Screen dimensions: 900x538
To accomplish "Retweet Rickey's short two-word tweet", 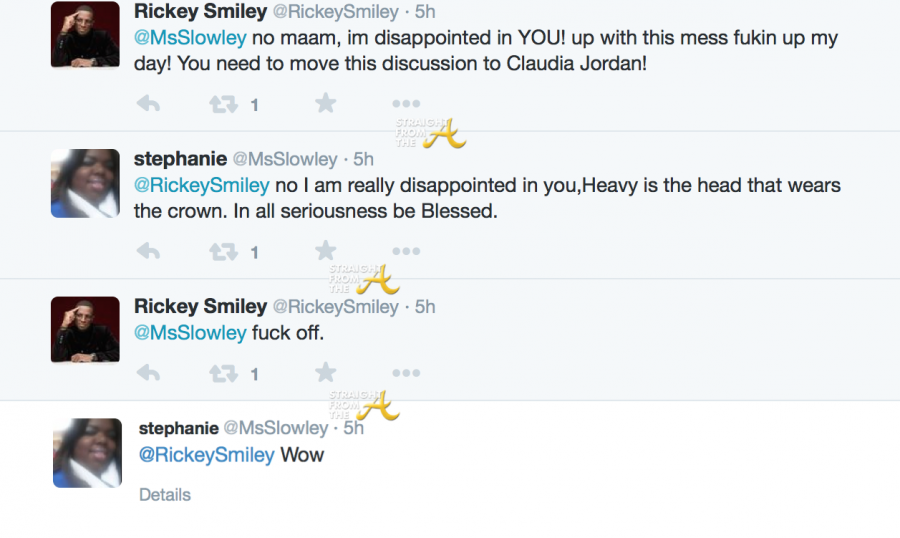I will [x=224, y=374].
